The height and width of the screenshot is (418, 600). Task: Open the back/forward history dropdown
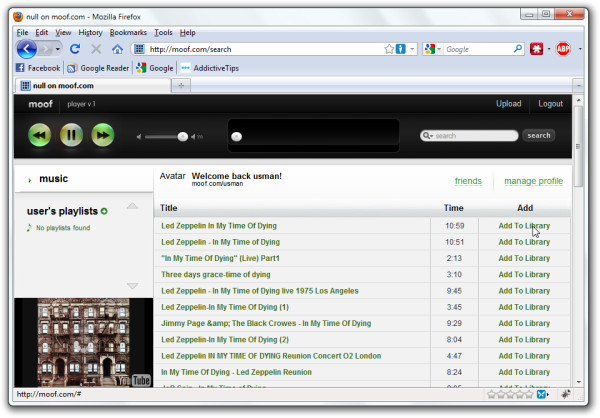[x=58, y=49]
